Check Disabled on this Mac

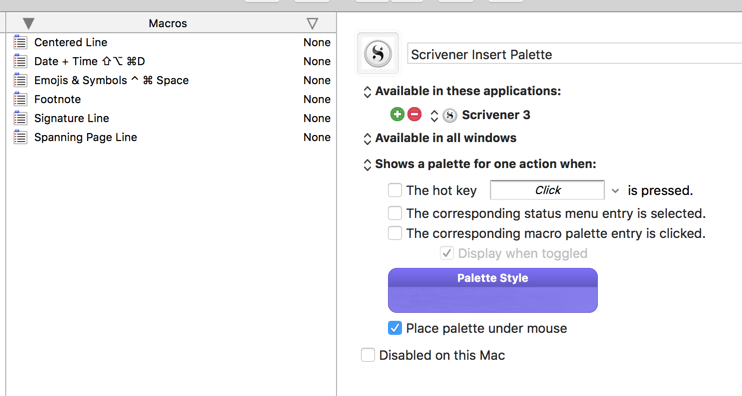368,355
